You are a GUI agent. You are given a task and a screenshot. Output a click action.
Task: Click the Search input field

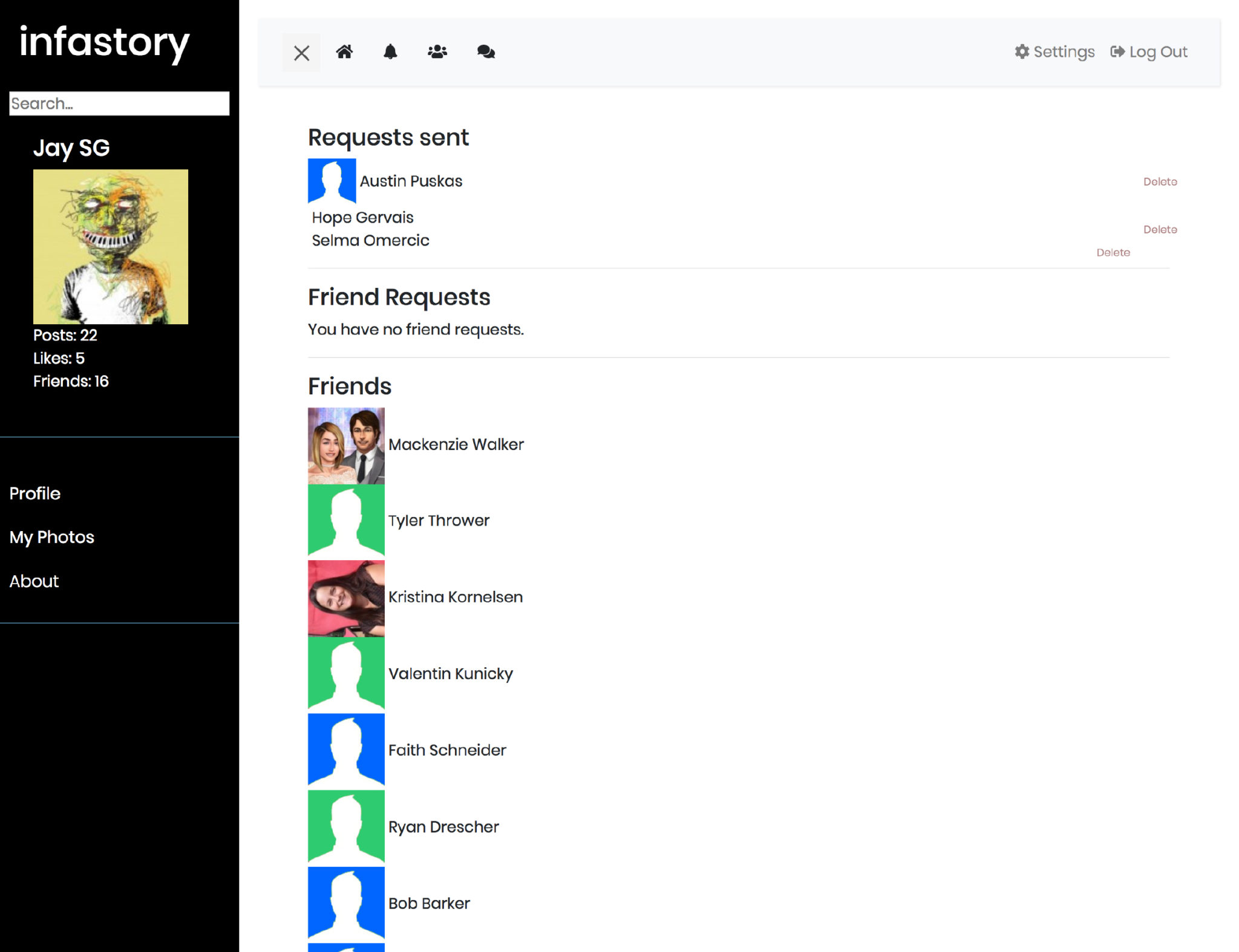point(119,103)
